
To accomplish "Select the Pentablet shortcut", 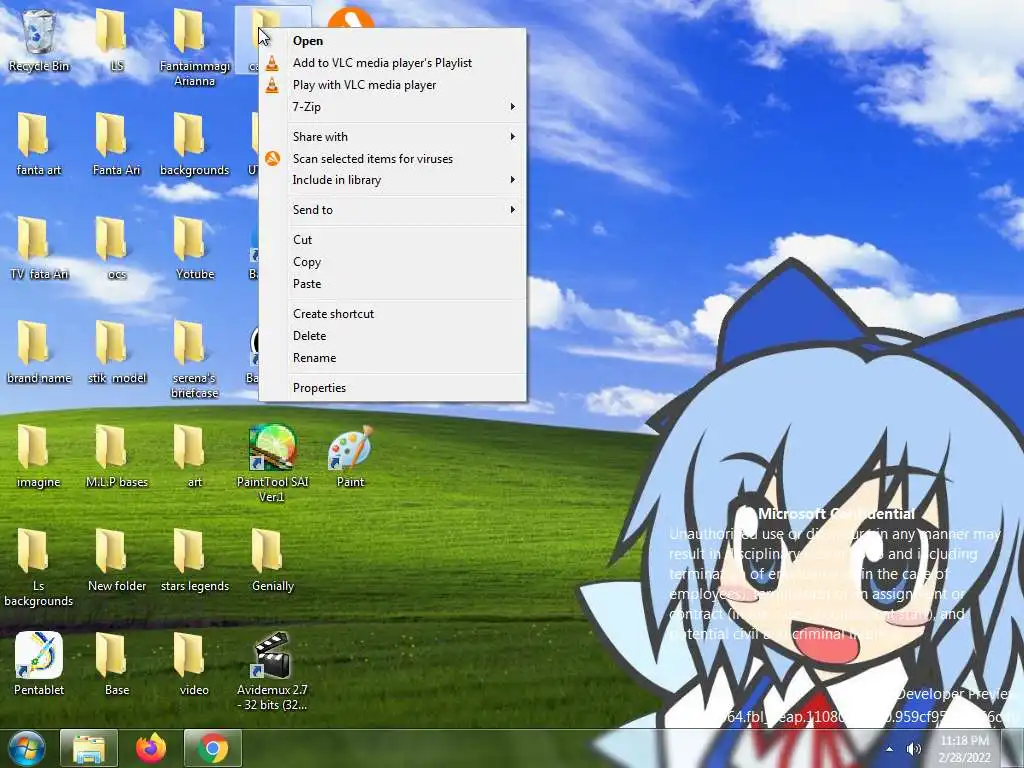I will point(39,664).
